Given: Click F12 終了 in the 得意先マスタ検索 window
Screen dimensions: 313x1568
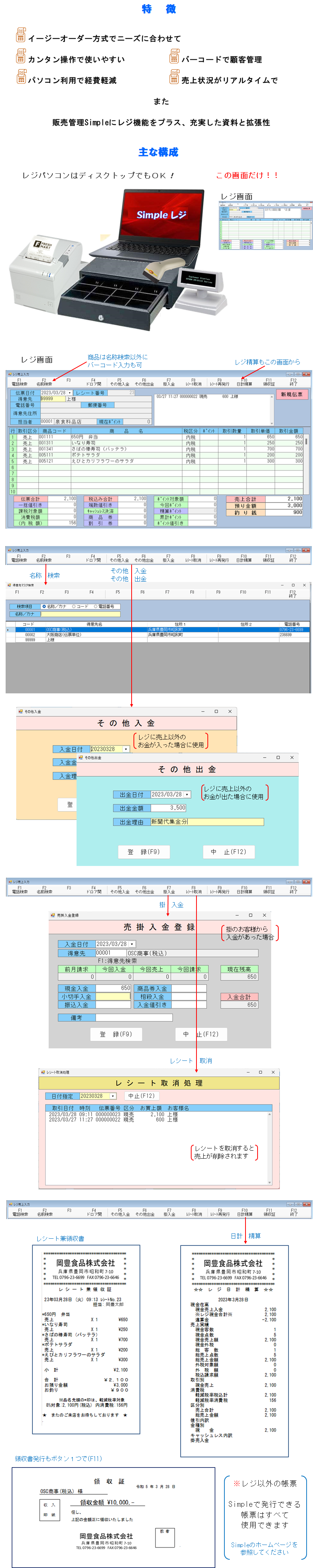Looking at the screenshot, I should coord(292,594).
